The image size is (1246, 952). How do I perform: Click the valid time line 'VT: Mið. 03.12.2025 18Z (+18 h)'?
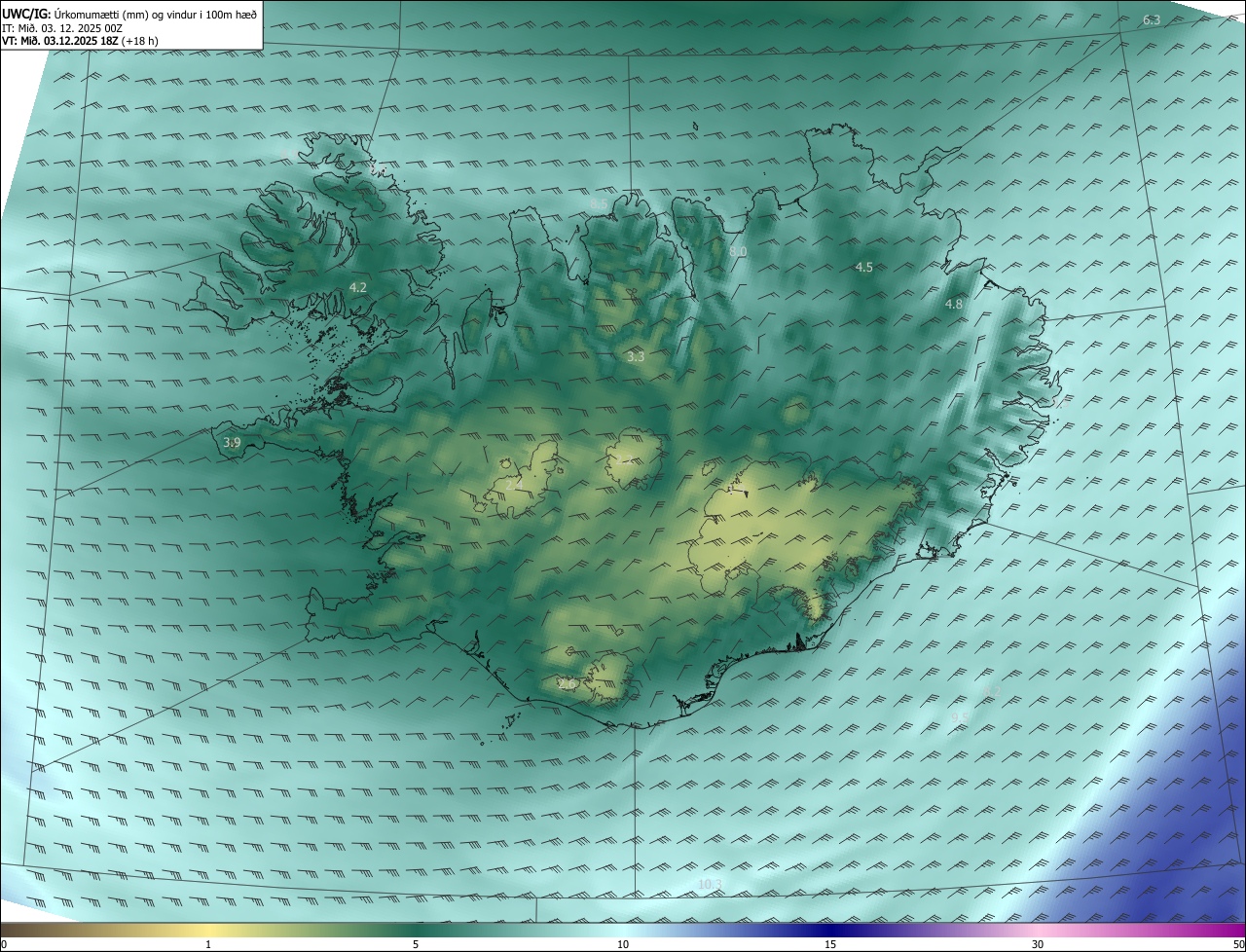click(81, 41)
